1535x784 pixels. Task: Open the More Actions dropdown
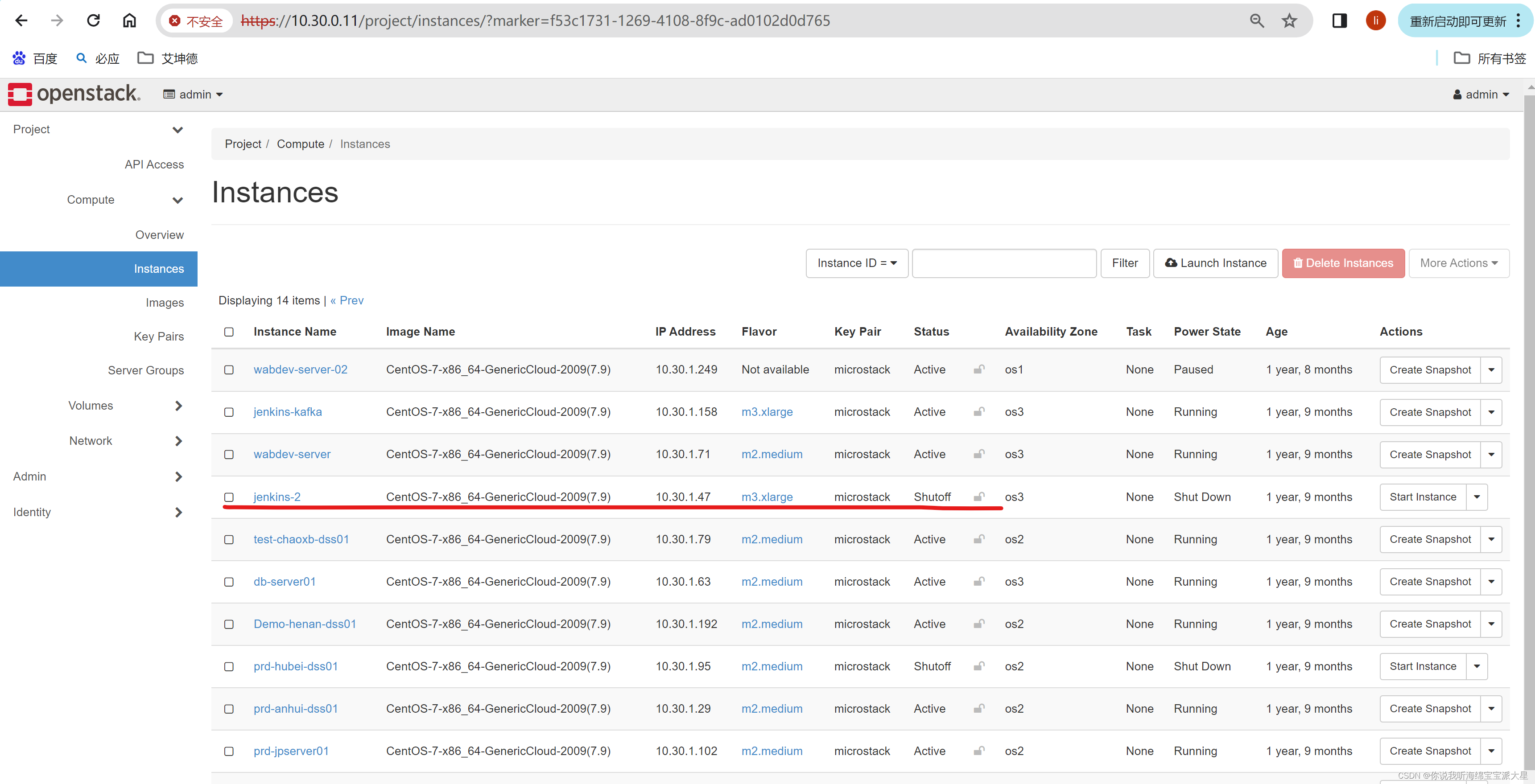pyautogui.click(x=1458, y=263)
